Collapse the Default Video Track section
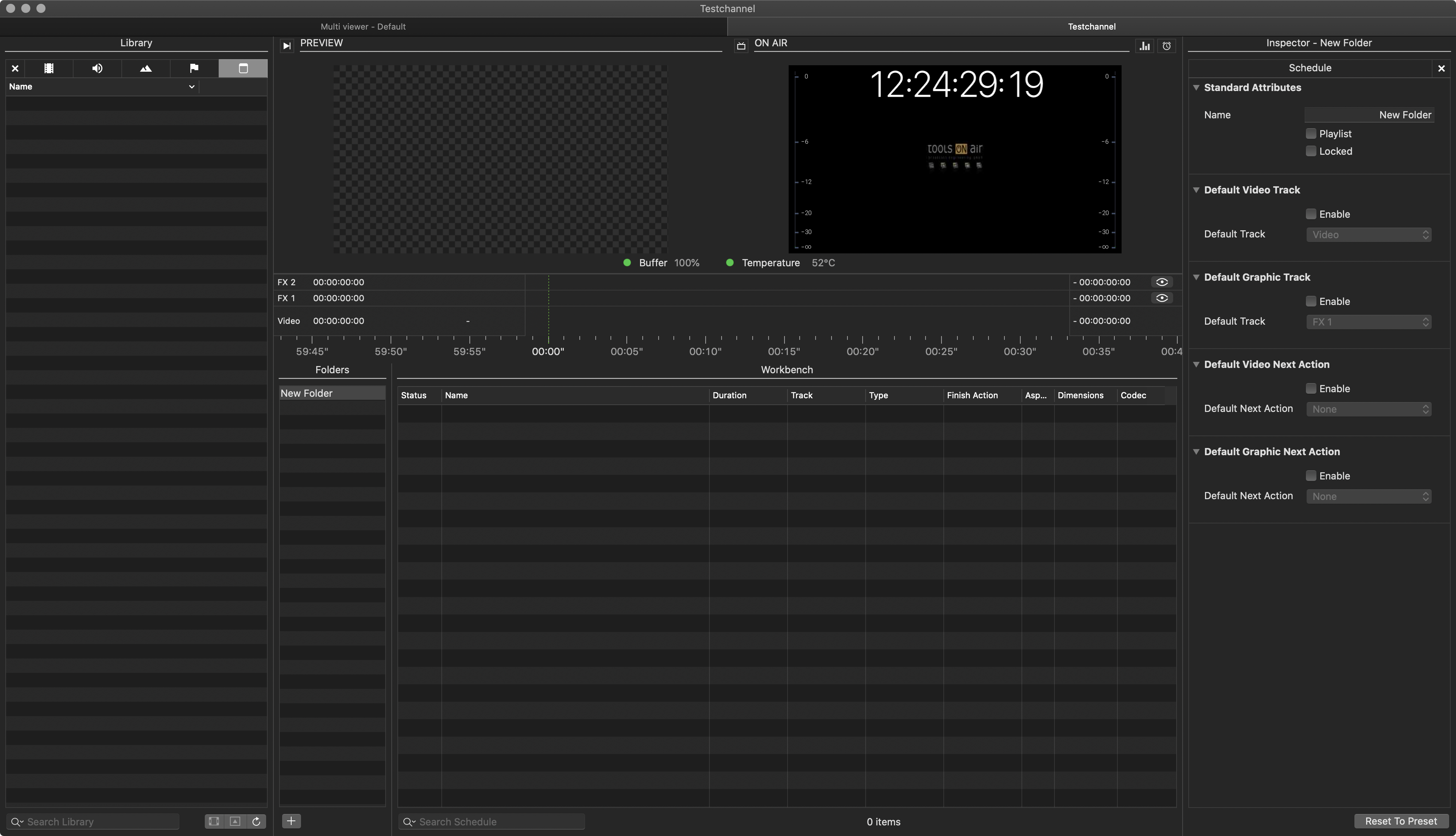 click(1196, 190)
